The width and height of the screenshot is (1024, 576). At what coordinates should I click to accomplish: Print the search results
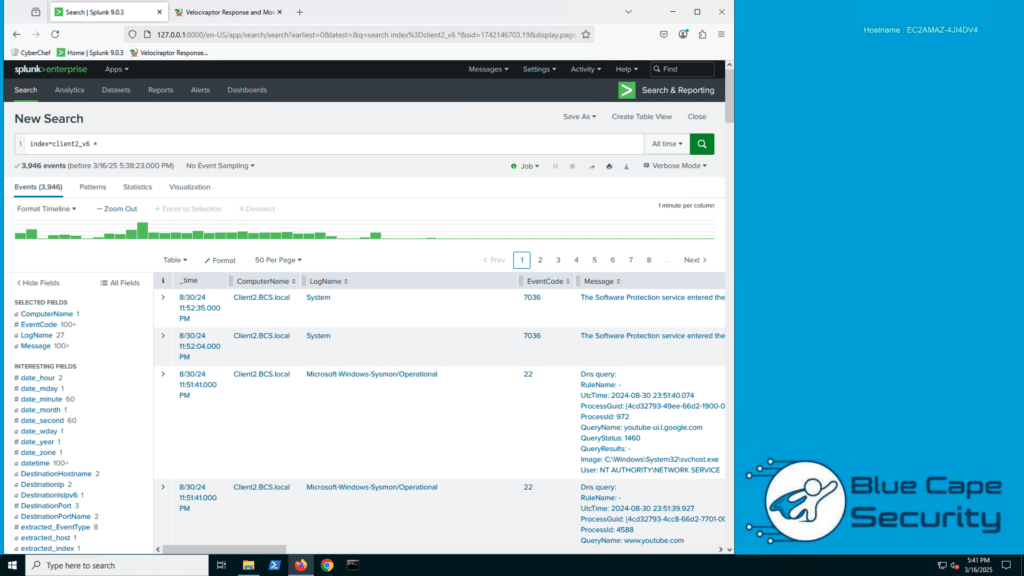coord(607,166)
